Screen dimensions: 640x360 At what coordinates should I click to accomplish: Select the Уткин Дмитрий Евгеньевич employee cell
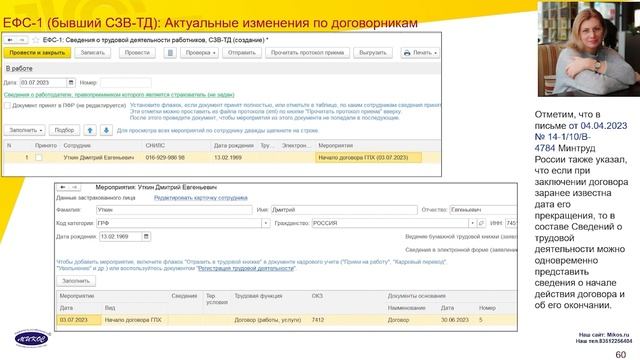click(99, 157)
